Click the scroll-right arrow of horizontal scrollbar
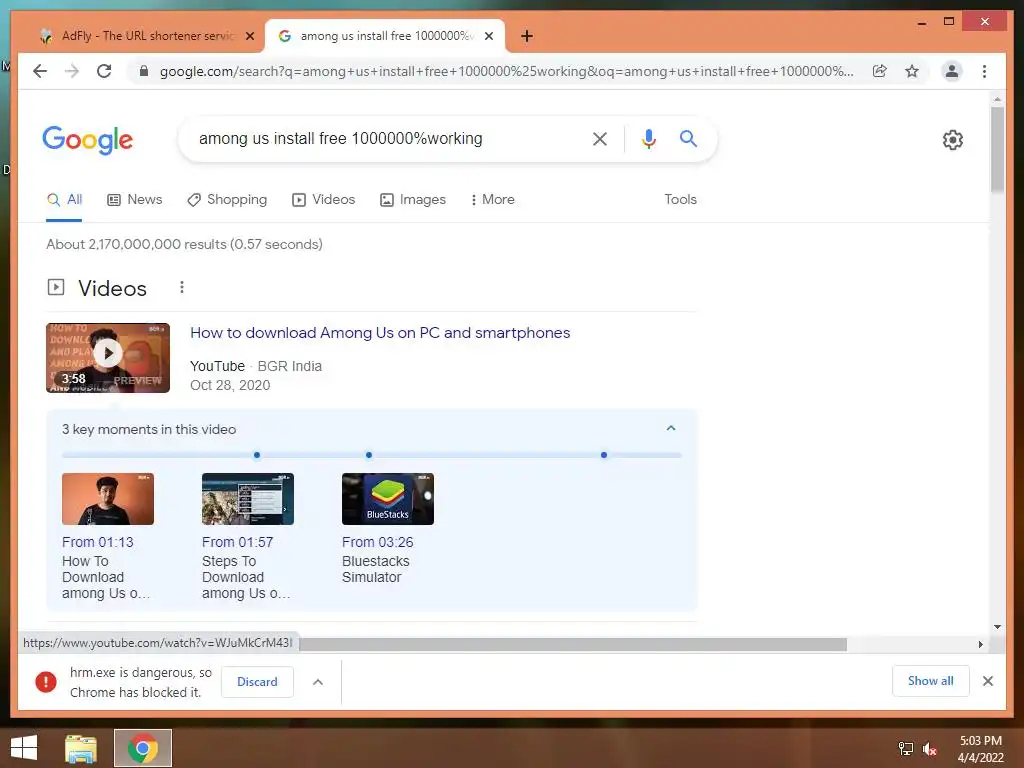Screen dimensions: 1024x768 [x=980, y=644]
